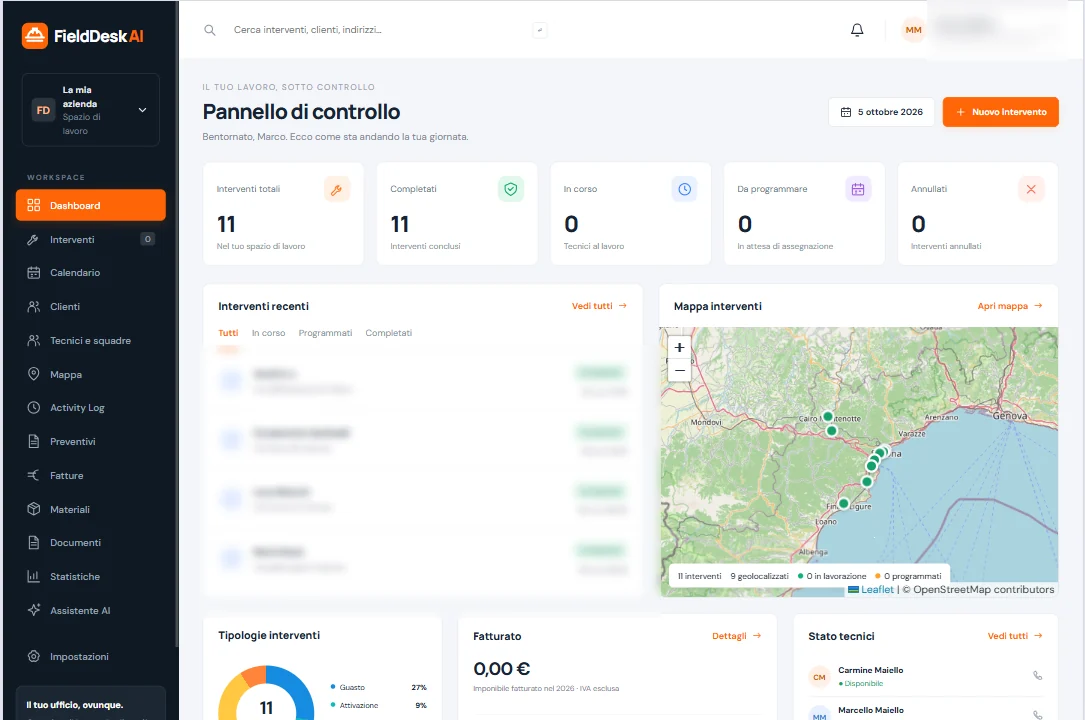Switch to the Completati tab
This screenshot has height=720, width=1085.
coord(388,333)
